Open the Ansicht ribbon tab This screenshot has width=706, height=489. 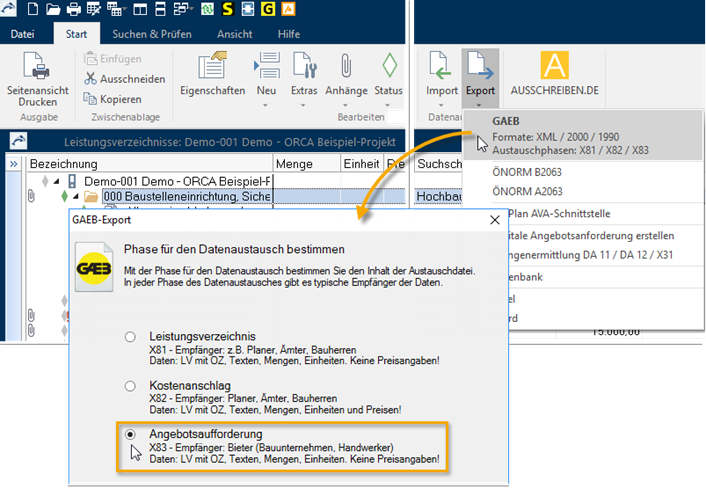coord(235,34)
